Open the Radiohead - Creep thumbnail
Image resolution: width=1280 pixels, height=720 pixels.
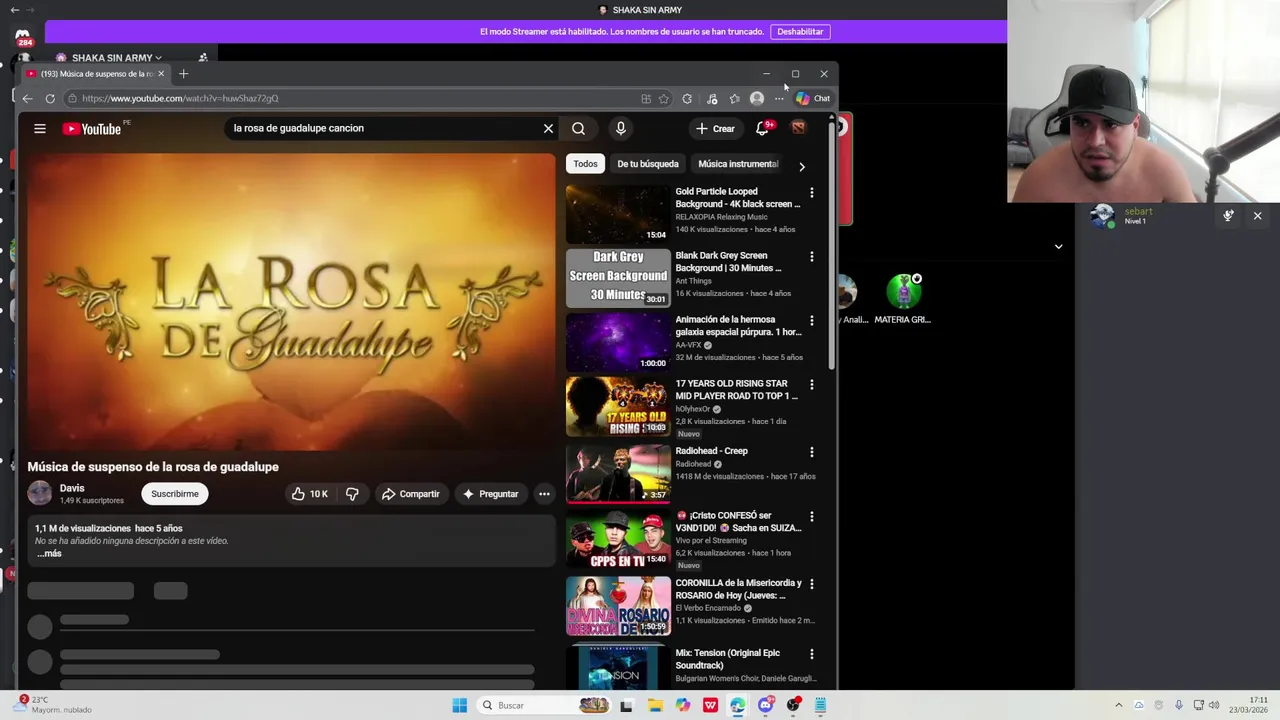(618, 473)
